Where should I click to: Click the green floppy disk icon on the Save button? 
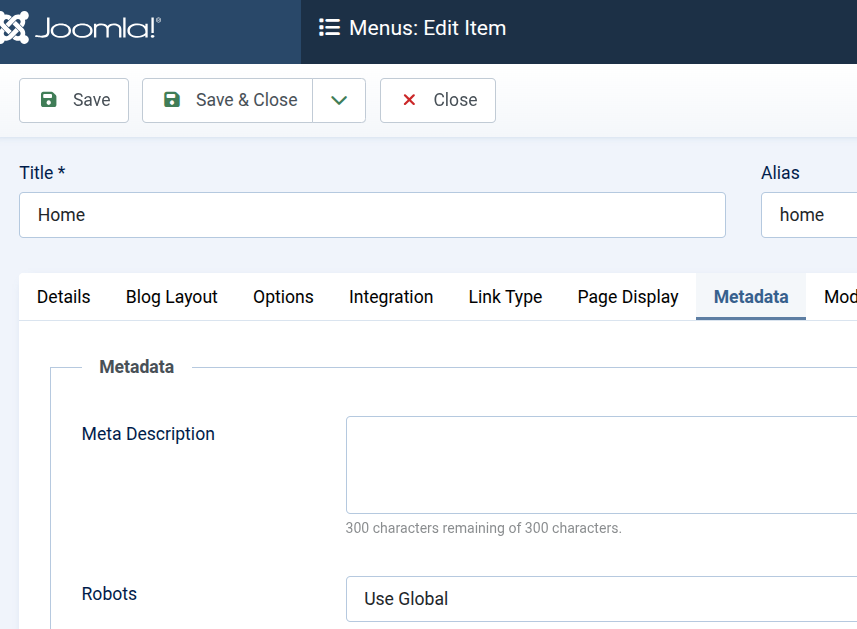click(49, 99)
